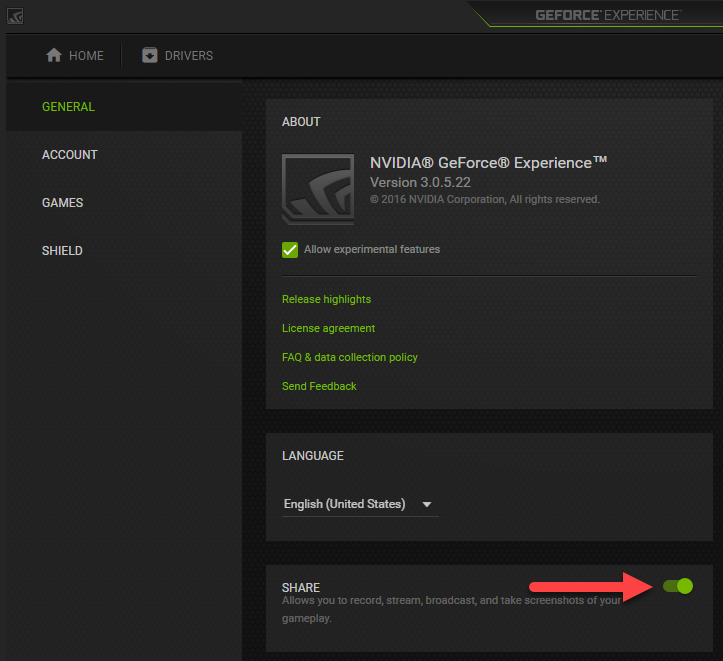Uncheck the Allow experimental features checkbox
This screenshot has height=661, width=723.
tap(290, 250)
